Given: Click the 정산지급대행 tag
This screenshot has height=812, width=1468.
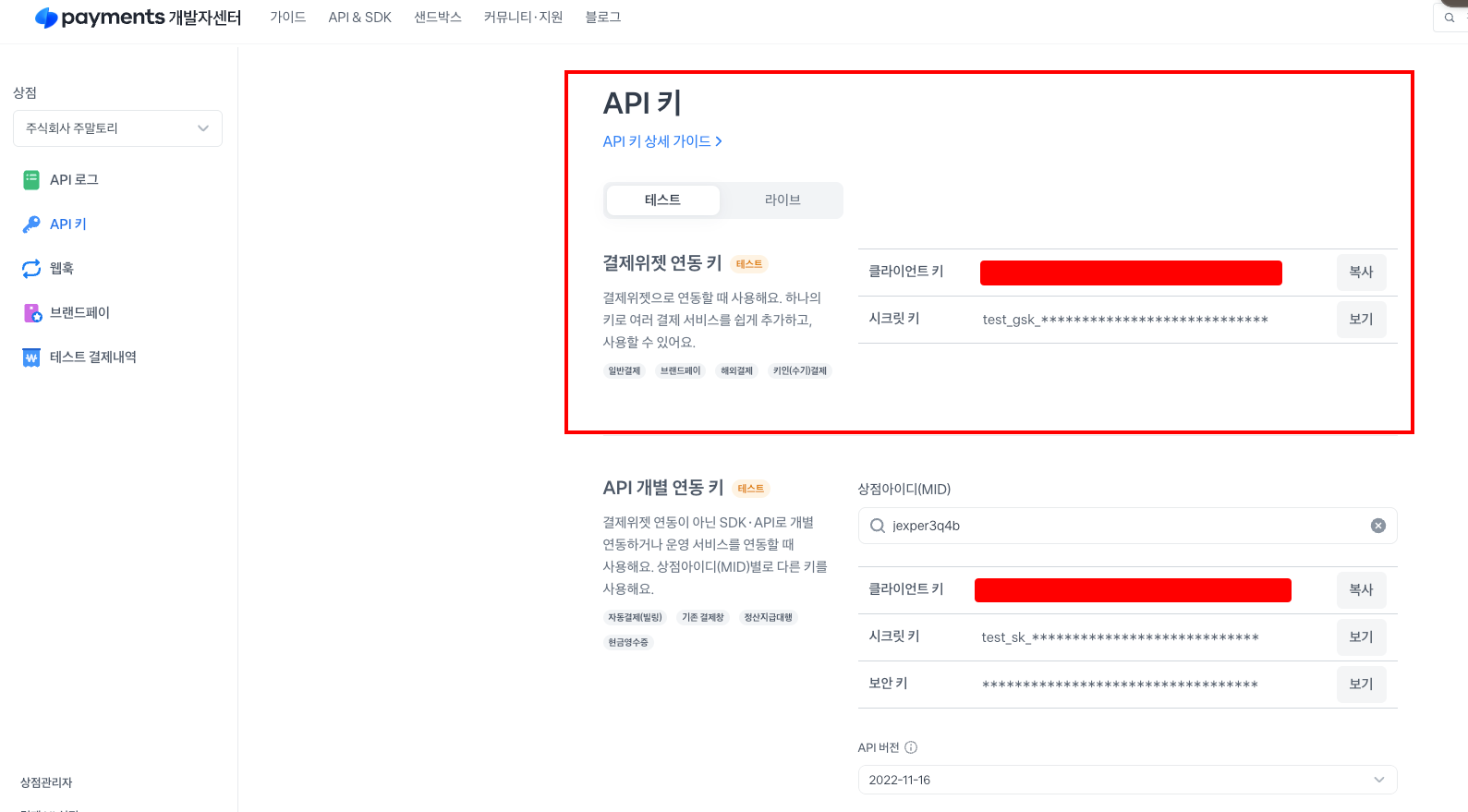Looking at the screenshot, I should point(769,618).
